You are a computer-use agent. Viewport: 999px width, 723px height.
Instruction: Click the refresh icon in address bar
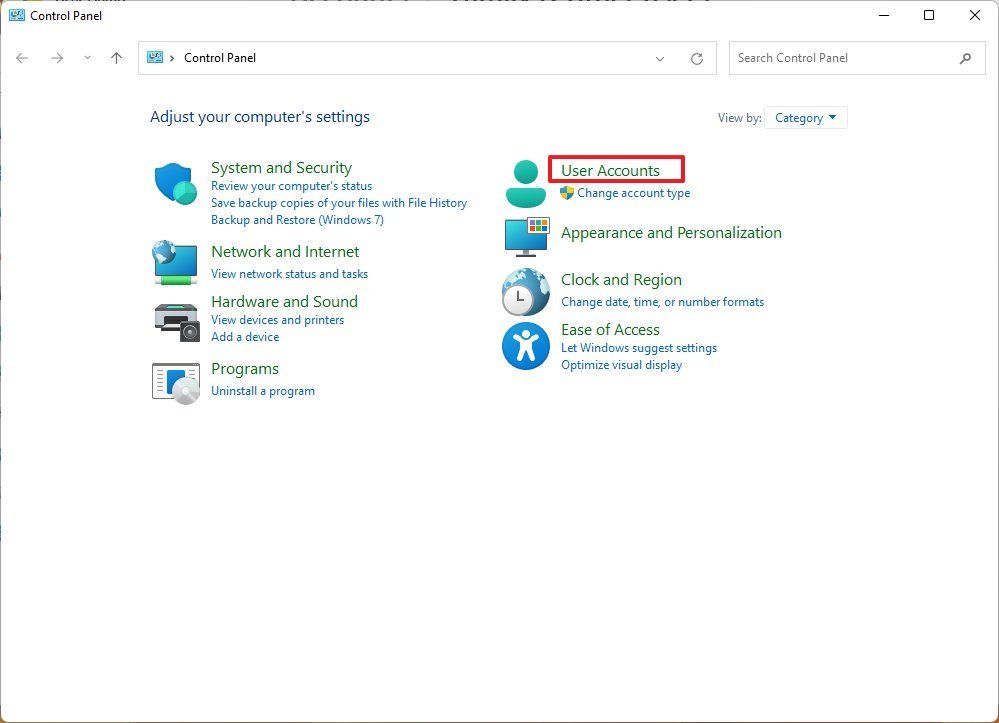pos(697,58)
